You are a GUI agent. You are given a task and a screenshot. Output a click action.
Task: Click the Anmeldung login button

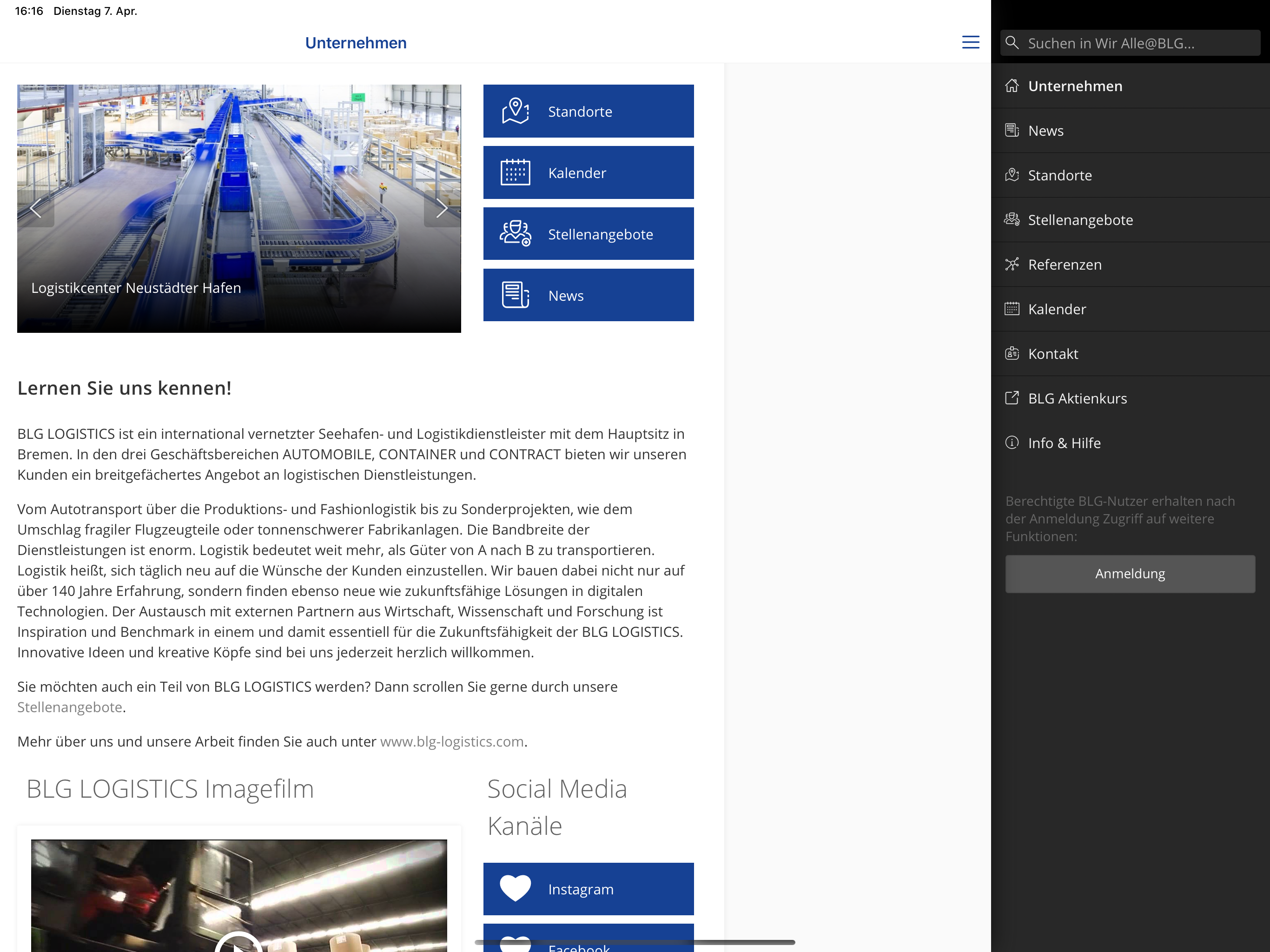click(1130, 574)
